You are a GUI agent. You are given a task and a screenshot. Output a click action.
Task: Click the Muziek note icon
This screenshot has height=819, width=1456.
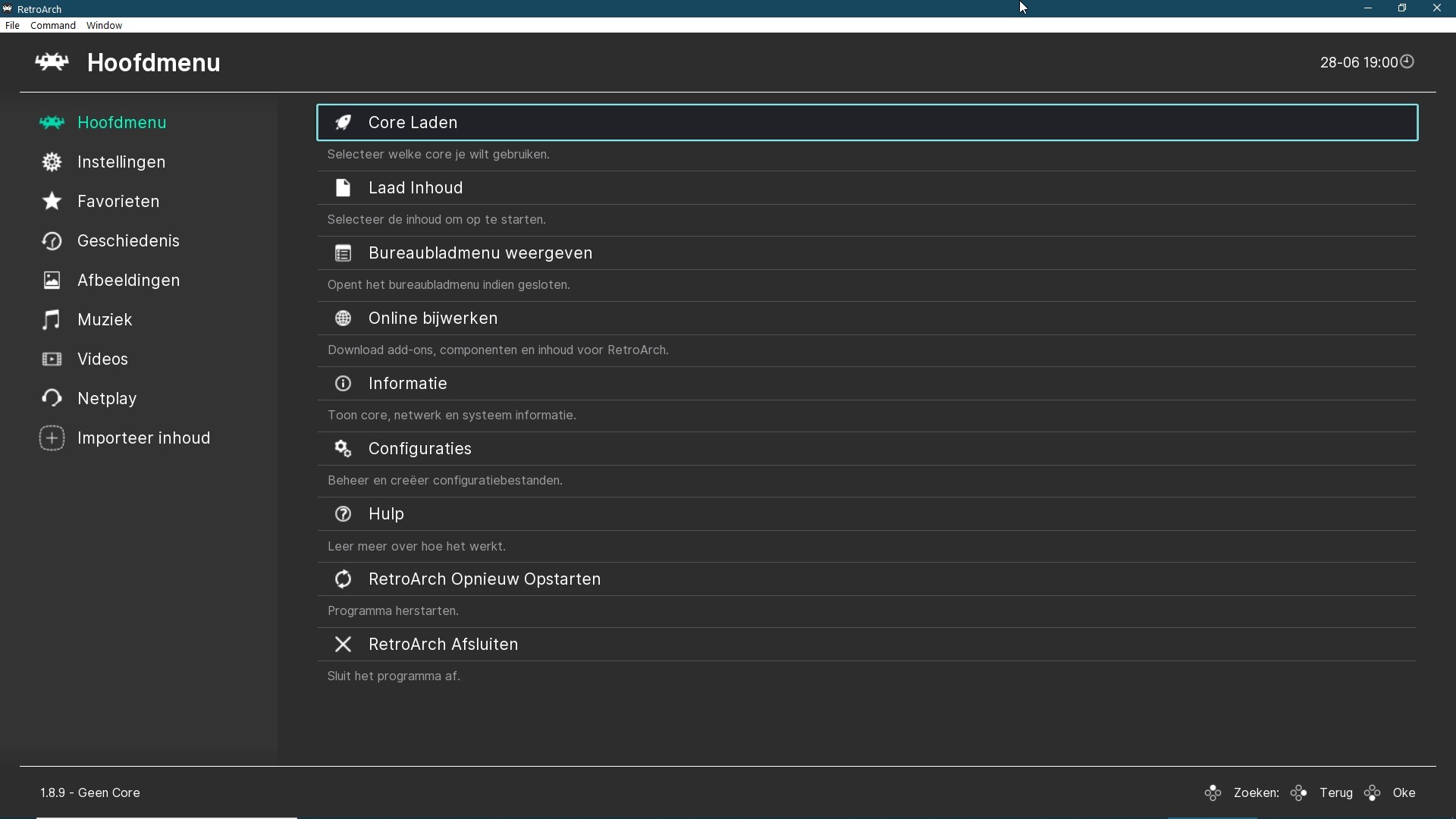(x=52, y=319)
